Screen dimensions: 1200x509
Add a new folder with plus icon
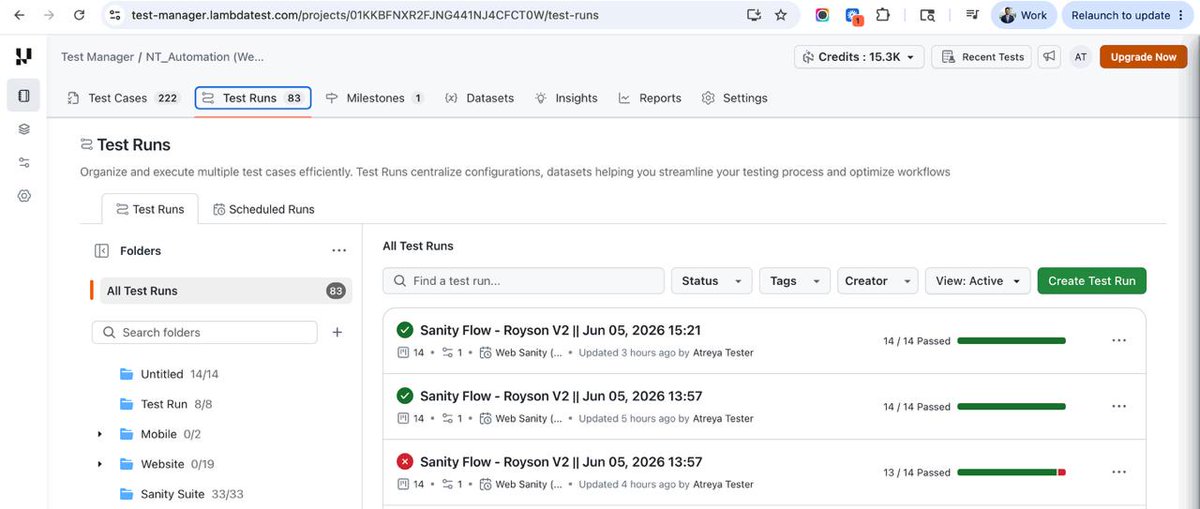click(x=337, y=332)
